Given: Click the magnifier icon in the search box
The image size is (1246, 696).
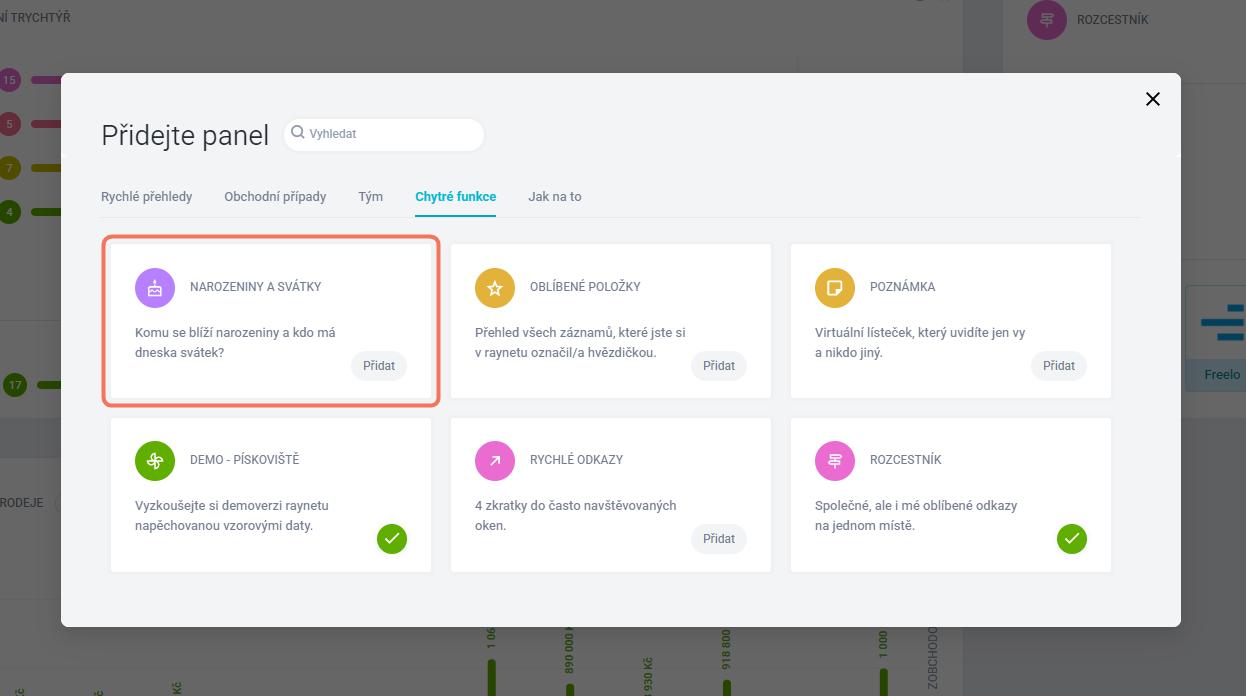Looking at the screenshot, I should (298, 133).
